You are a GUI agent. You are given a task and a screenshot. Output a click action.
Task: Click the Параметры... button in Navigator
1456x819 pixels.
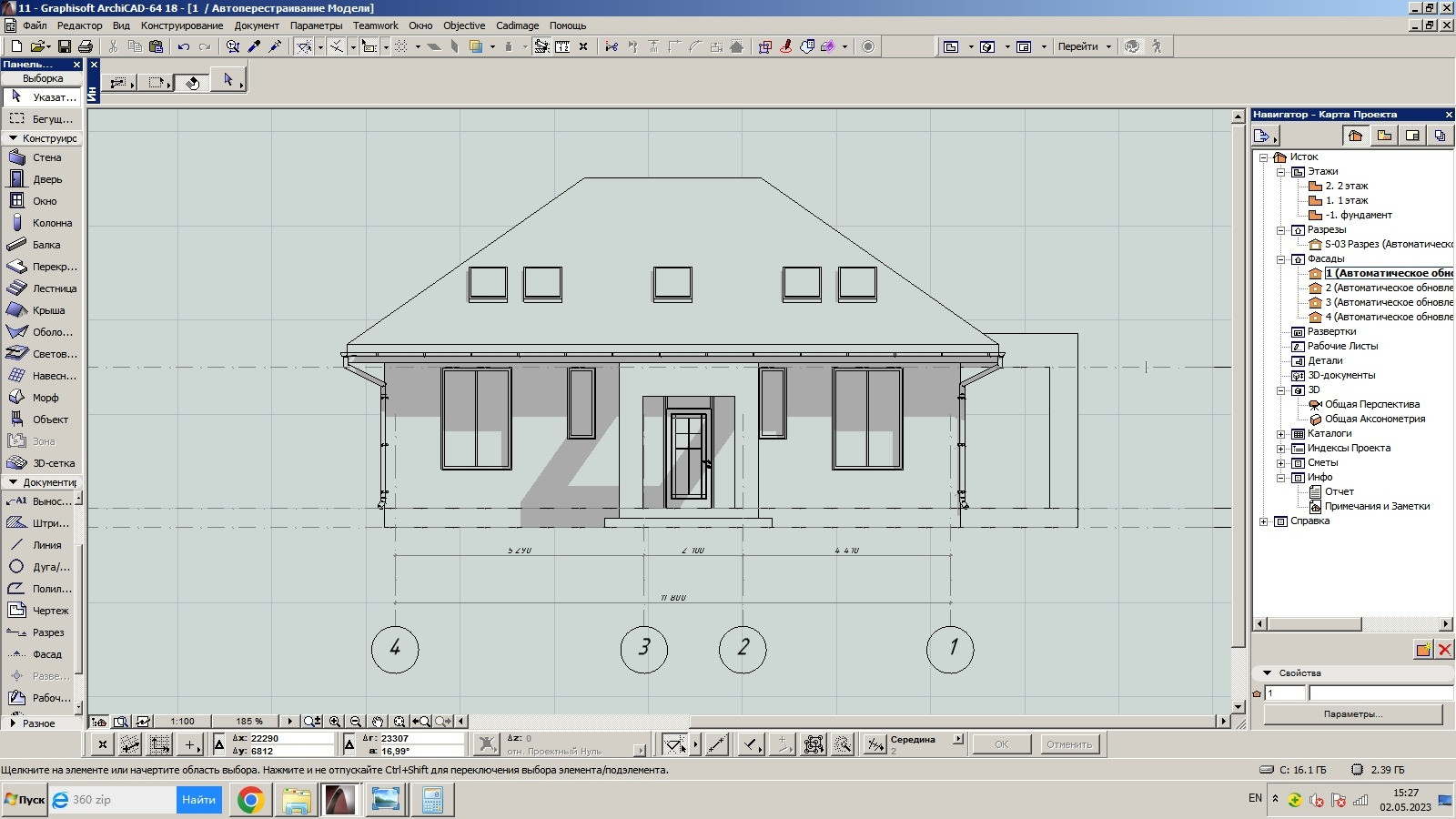(1353, 714)
